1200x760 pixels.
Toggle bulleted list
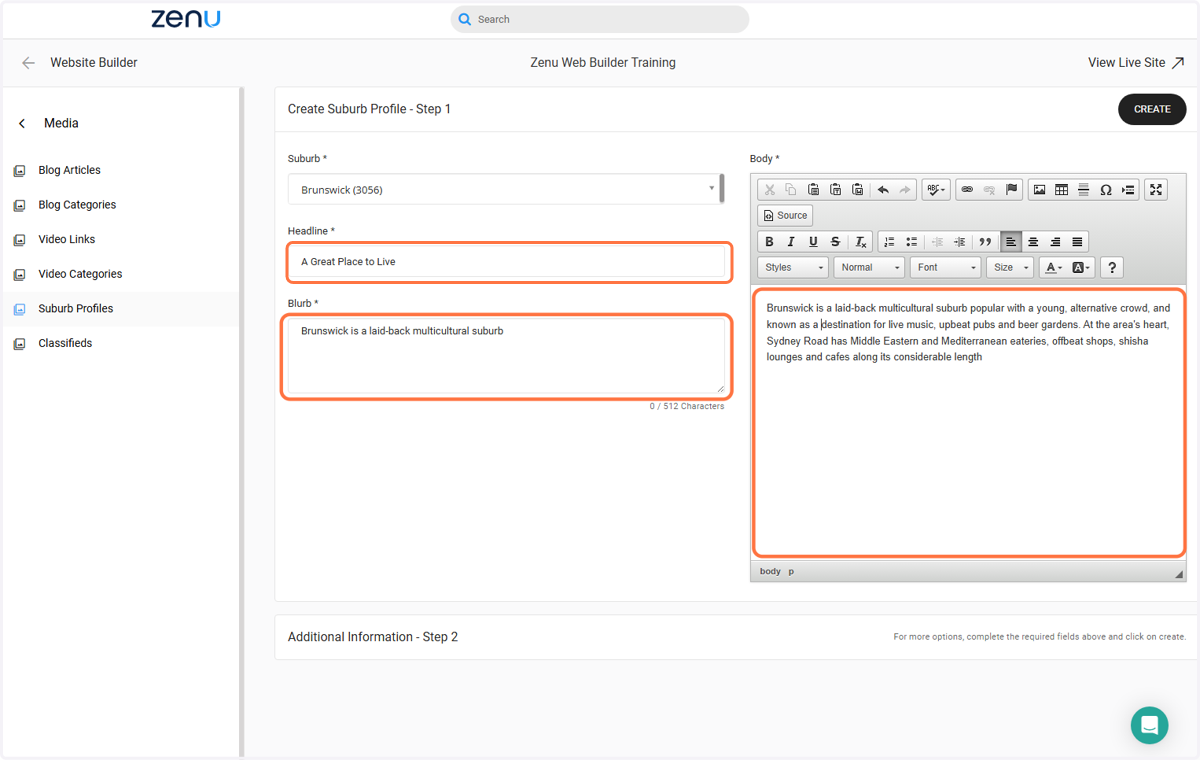pyautogui.click(x=911, y=242)
